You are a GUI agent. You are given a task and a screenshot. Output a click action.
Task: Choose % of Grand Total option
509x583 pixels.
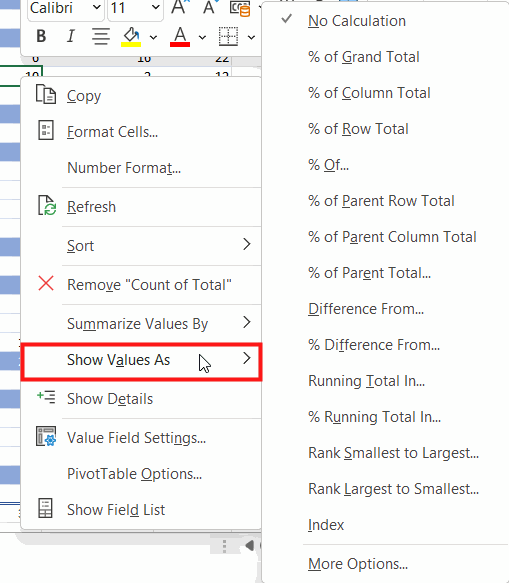tap(364, 57)
